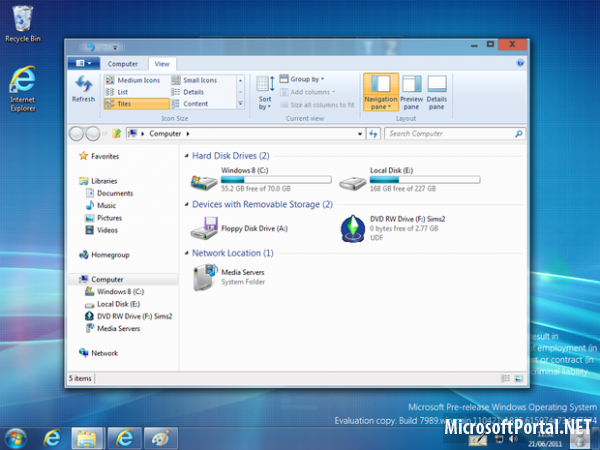The width and height of the screenshot is (600, 450).
Task: Click the Forward navigation button
Action: coord(93,134)
